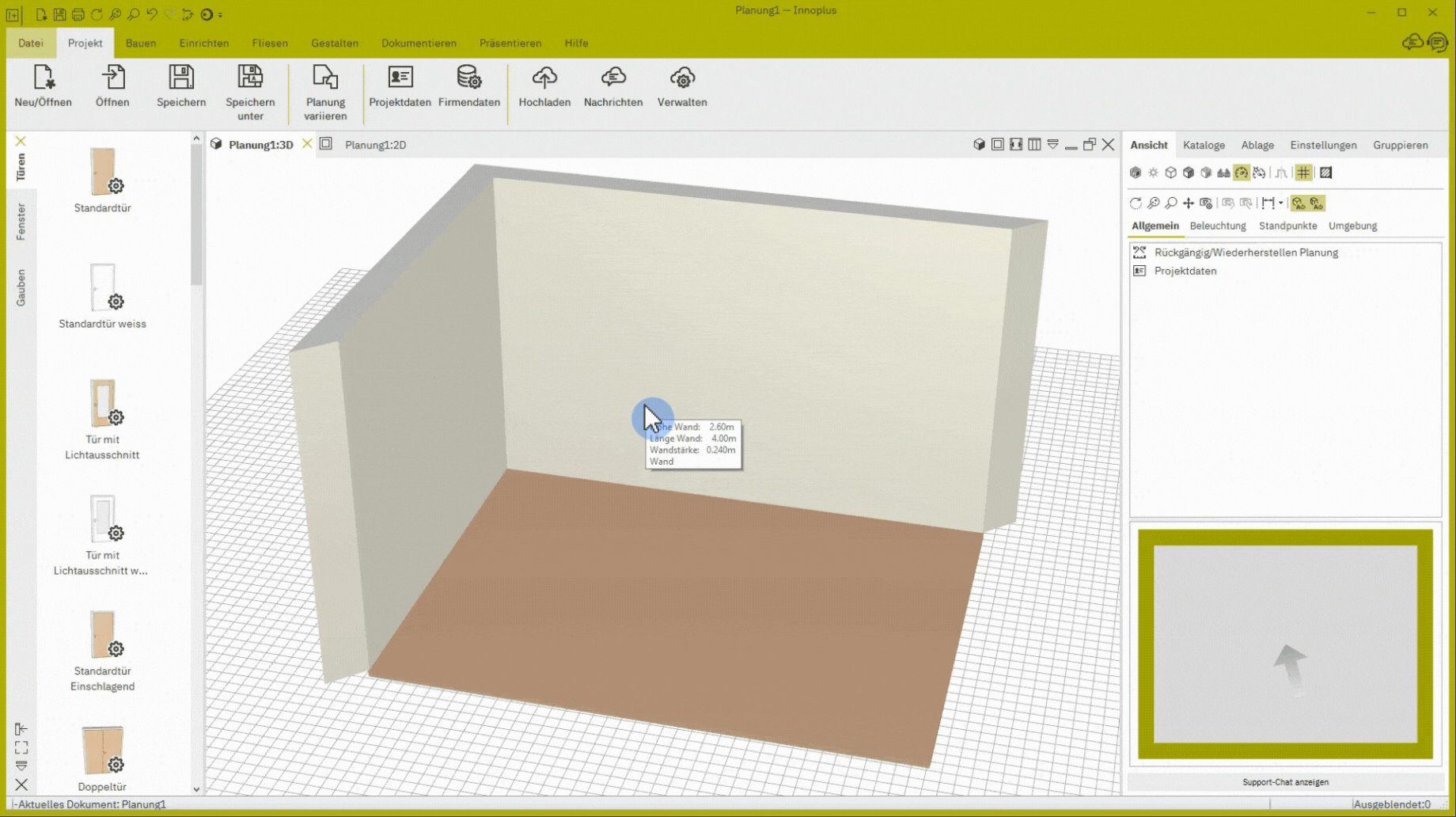The image size is (1456, 817).
Task: Toggle the grid display button
Action: point(1303,173)
